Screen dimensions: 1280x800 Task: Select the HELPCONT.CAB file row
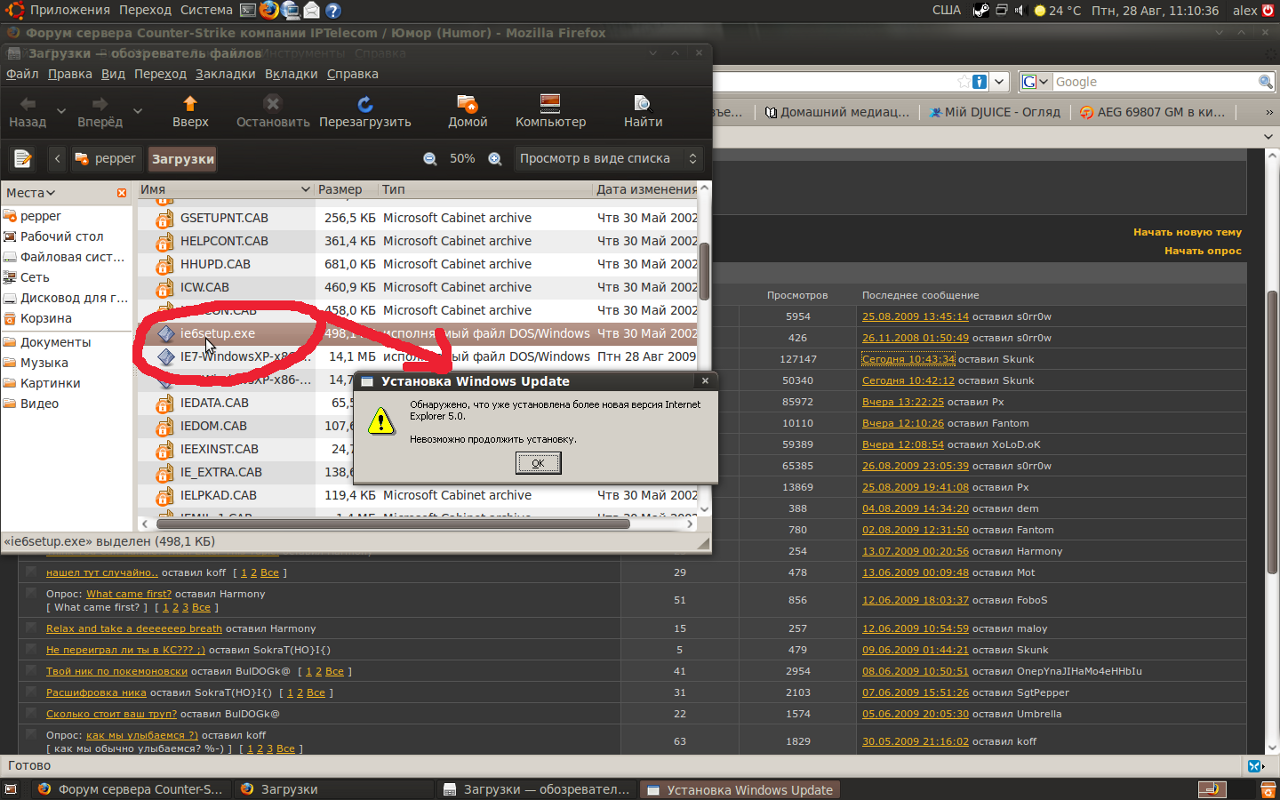pyautogui.click(x=418, y=241)
